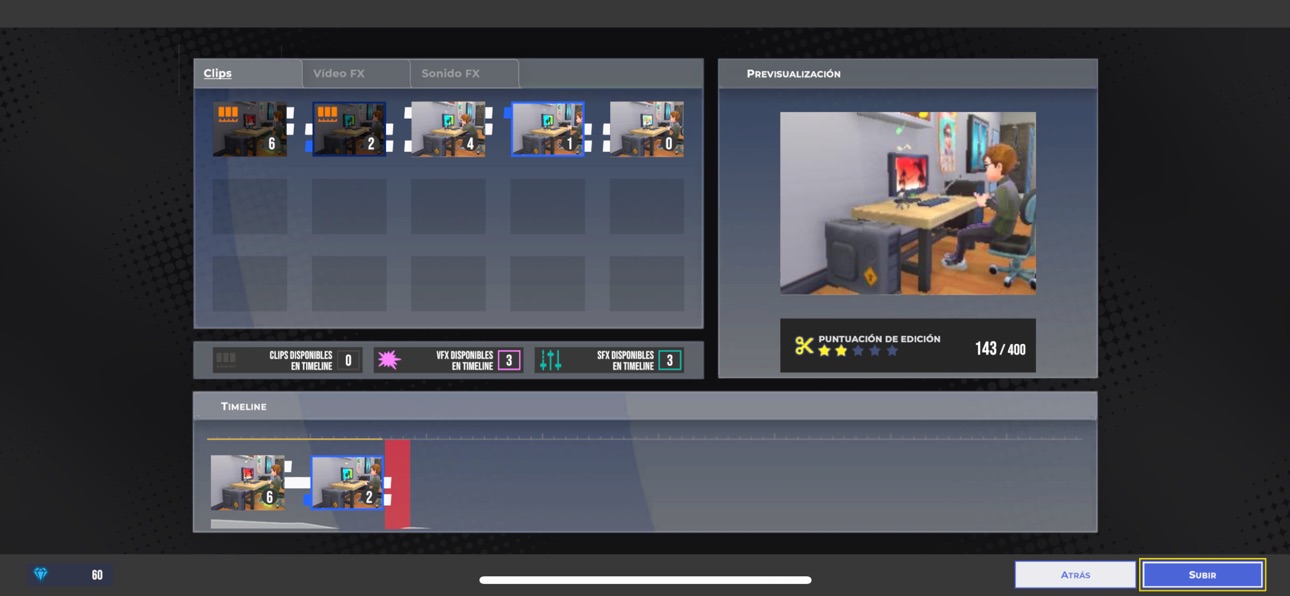Click the VFX disponibles starburst icon
This screenshot has height=596, width=1290.
[389, 360]
